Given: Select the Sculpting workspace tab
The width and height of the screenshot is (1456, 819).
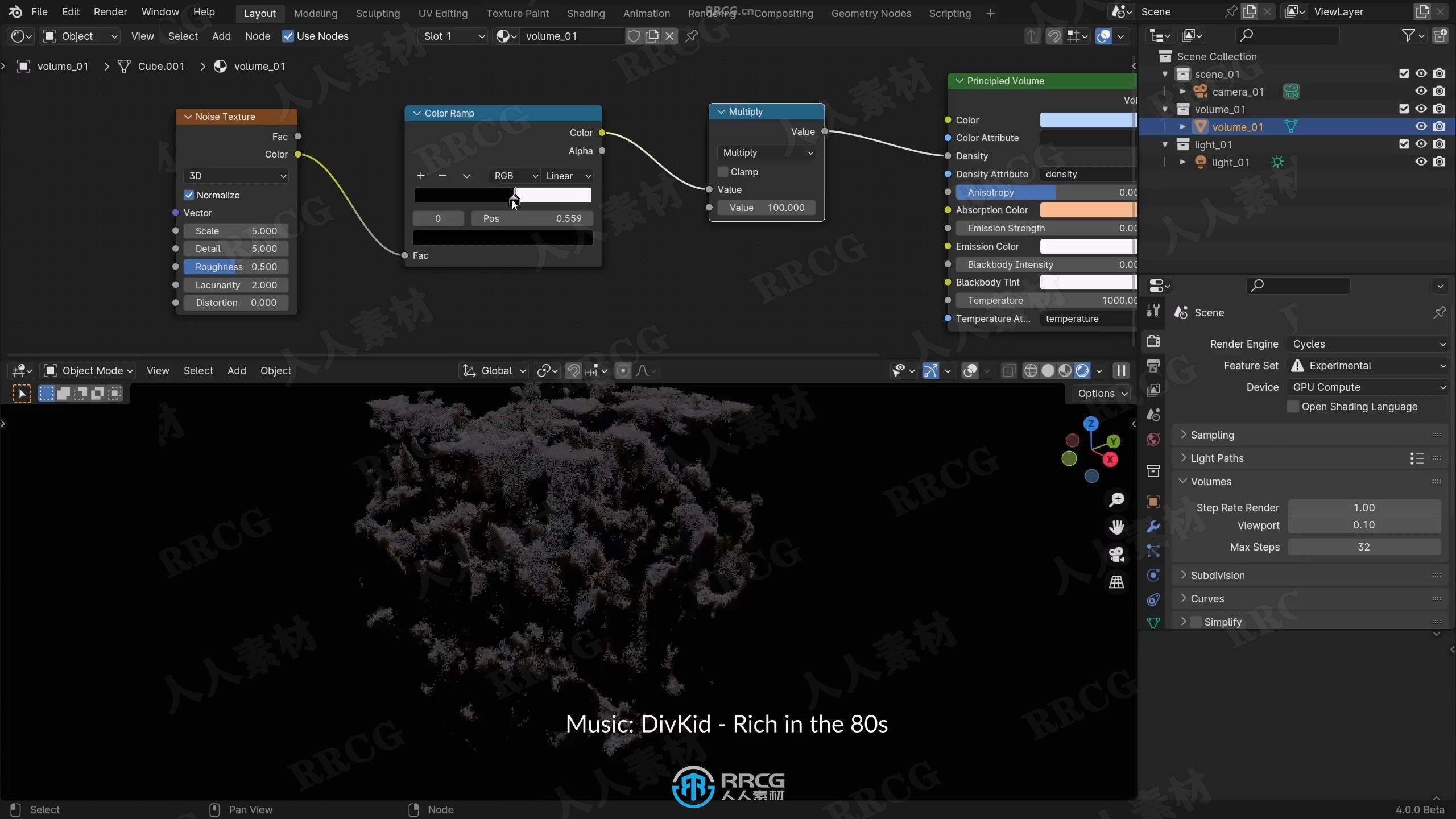Looking at the screenshot, I should pyautogui.click(x=378, y=13).
